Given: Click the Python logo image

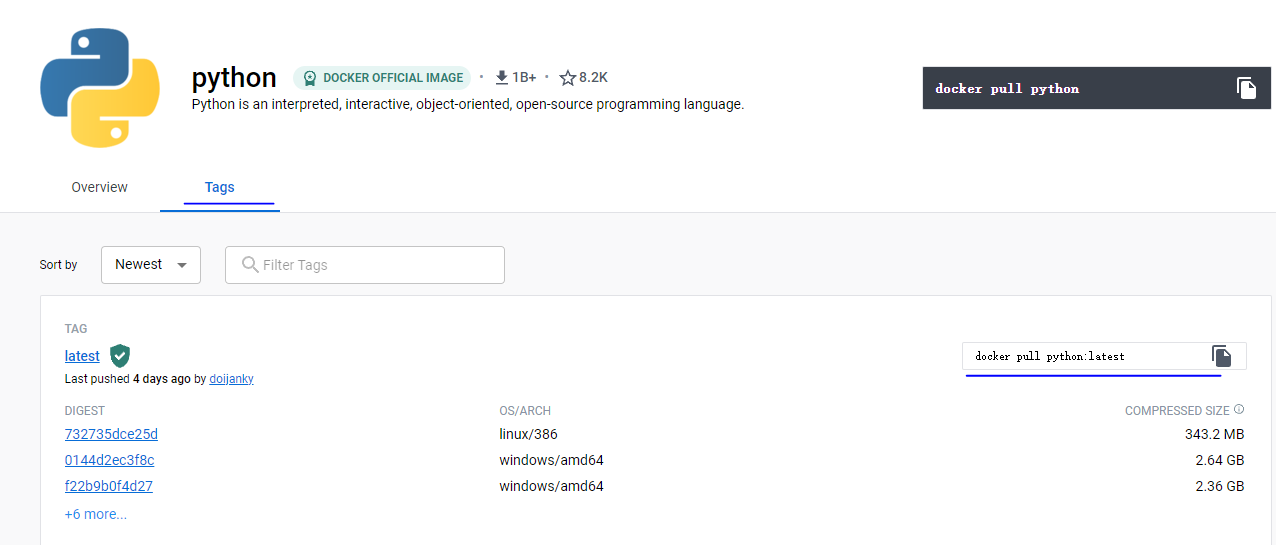Looking at the screenshot, I should pos(100,88).
